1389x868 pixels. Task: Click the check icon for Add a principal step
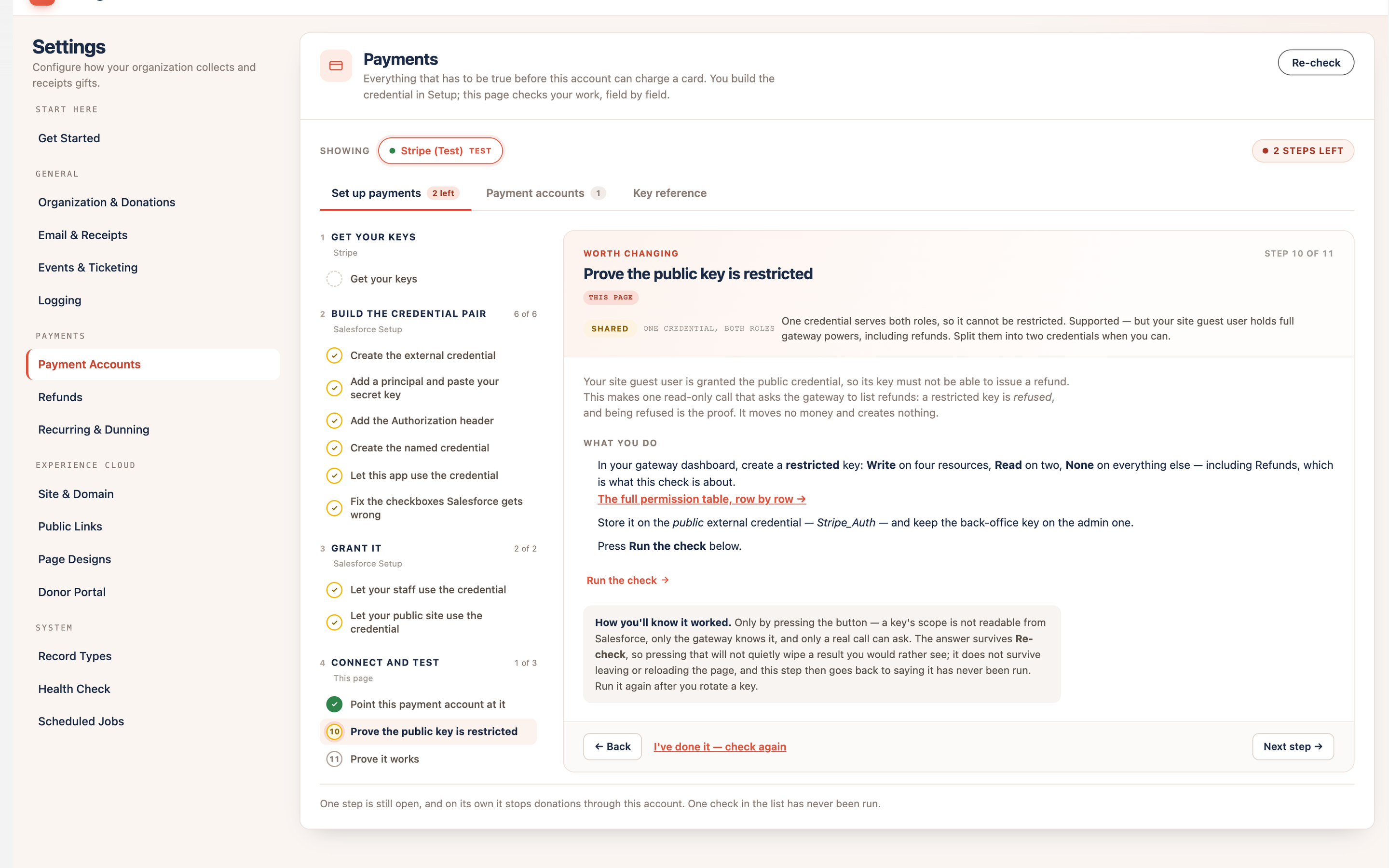pyautogui.click(x=334, y=388)
